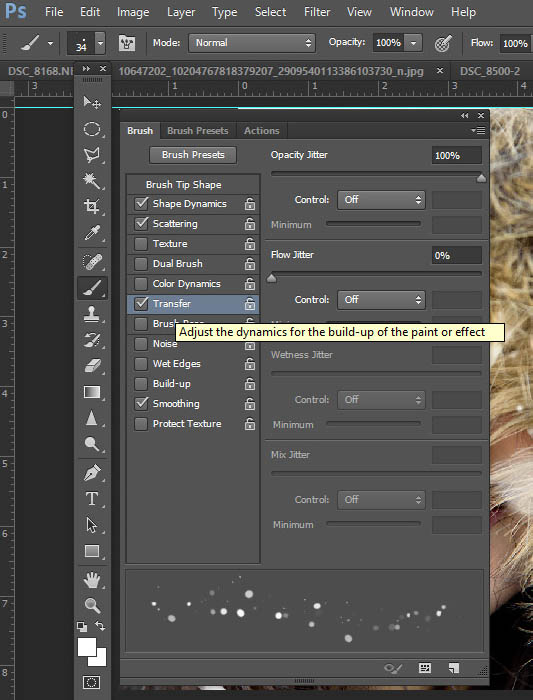The image size is (533, 700).
Task: Uncheck the Scattering option
Action: pos(141,223)
